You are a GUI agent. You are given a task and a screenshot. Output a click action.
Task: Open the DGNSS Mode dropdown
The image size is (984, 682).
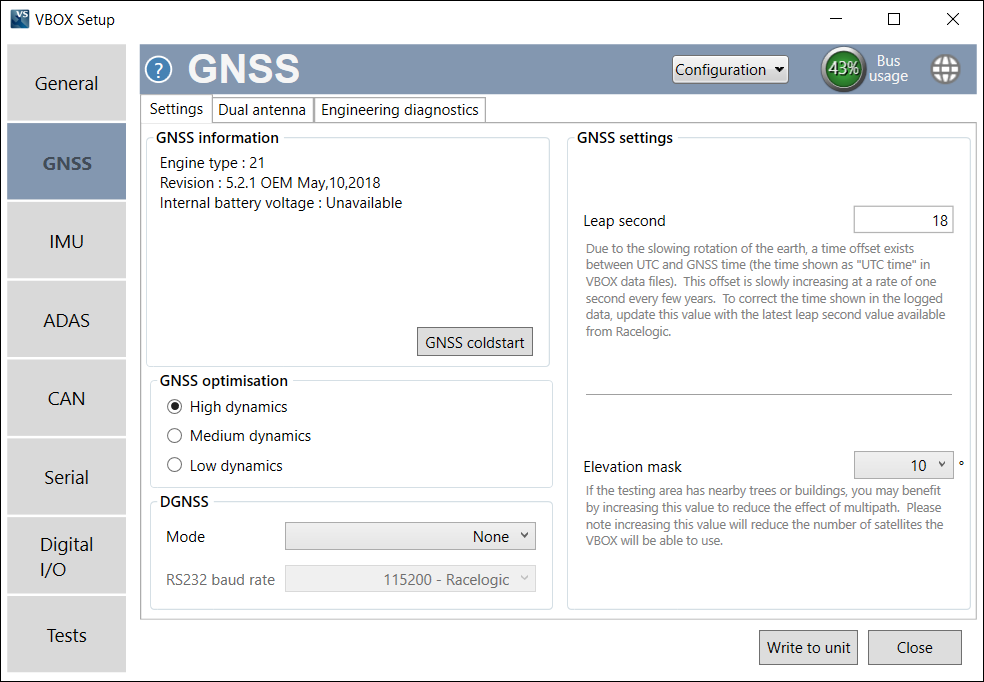(x=410, y=536)
